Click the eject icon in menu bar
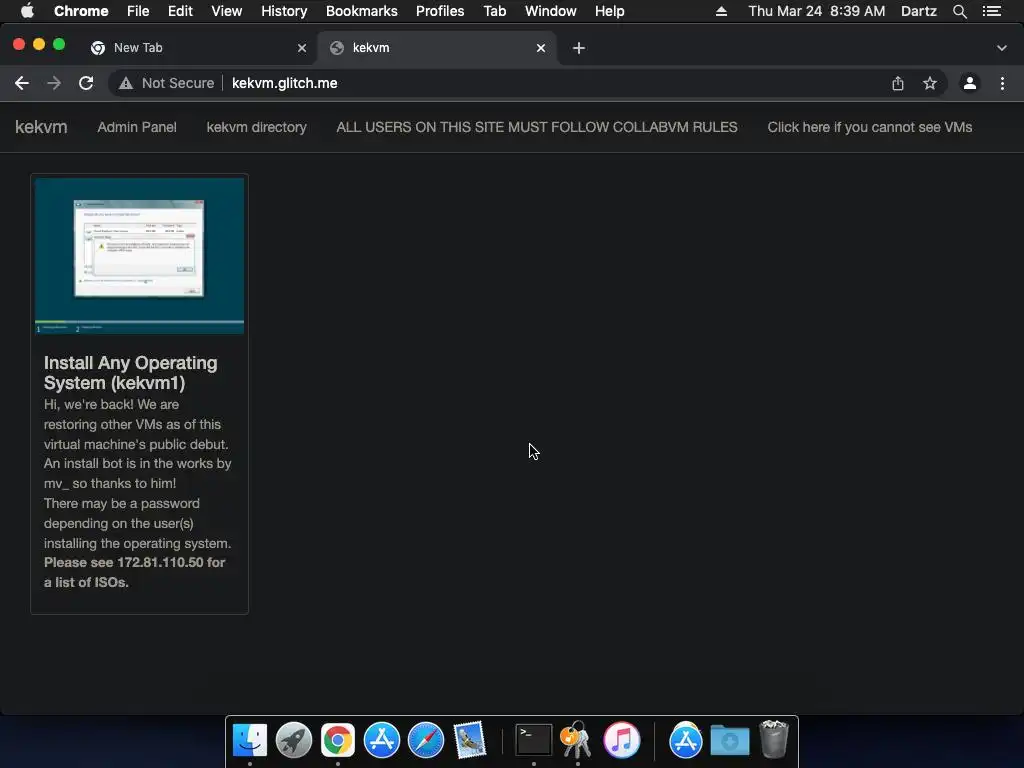The height and width of the screenshot is (768, 1024). coord(722,11)
